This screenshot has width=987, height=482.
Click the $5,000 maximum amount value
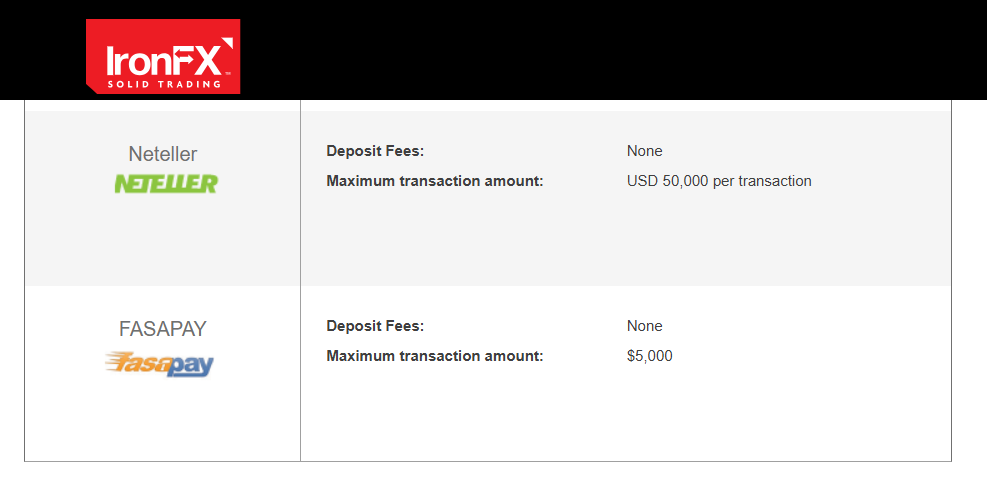pyautogui.click(x=649, y=356)
